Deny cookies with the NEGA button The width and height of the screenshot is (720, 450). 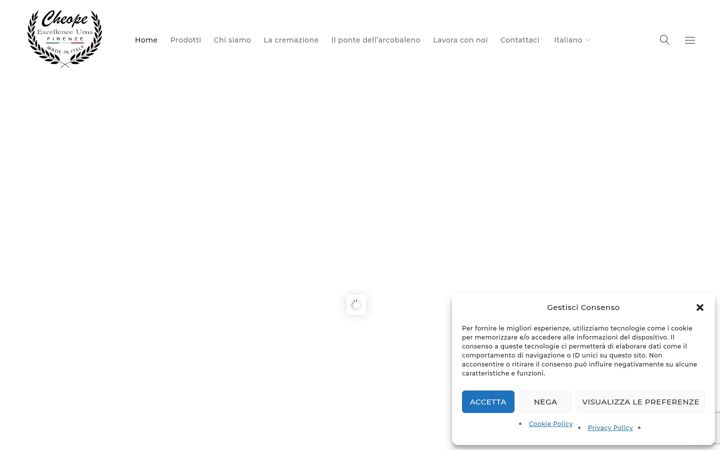(x=545, y=402)
